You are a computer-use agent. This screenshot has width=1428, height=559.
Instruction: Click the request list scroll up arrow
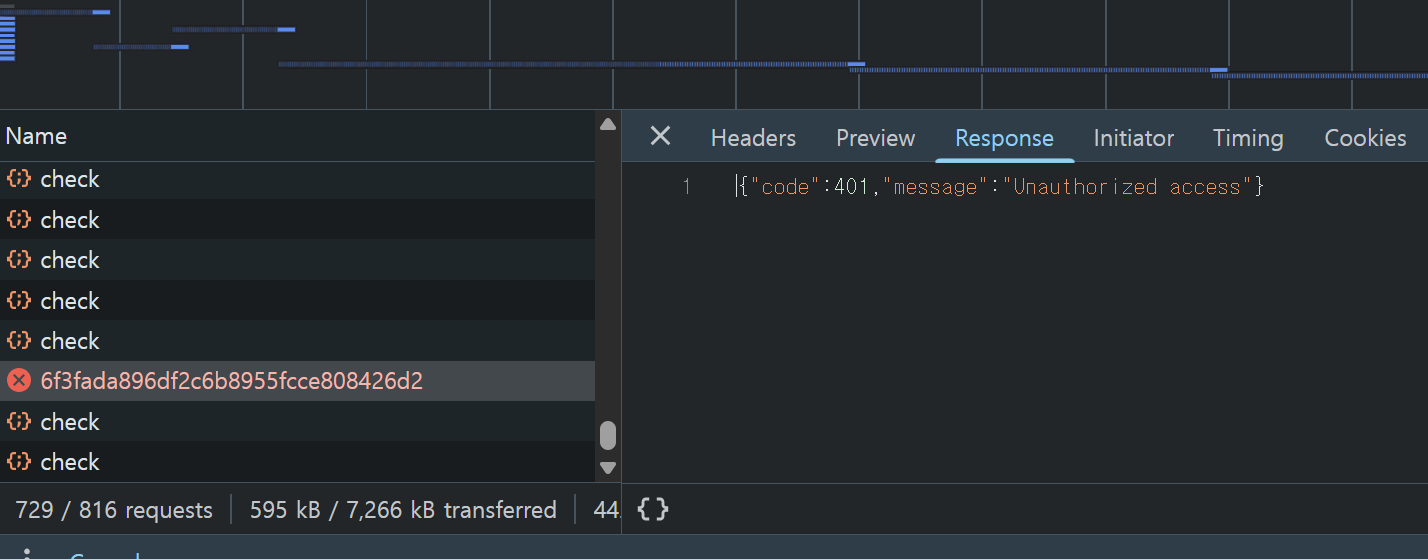tap(608, 125)
